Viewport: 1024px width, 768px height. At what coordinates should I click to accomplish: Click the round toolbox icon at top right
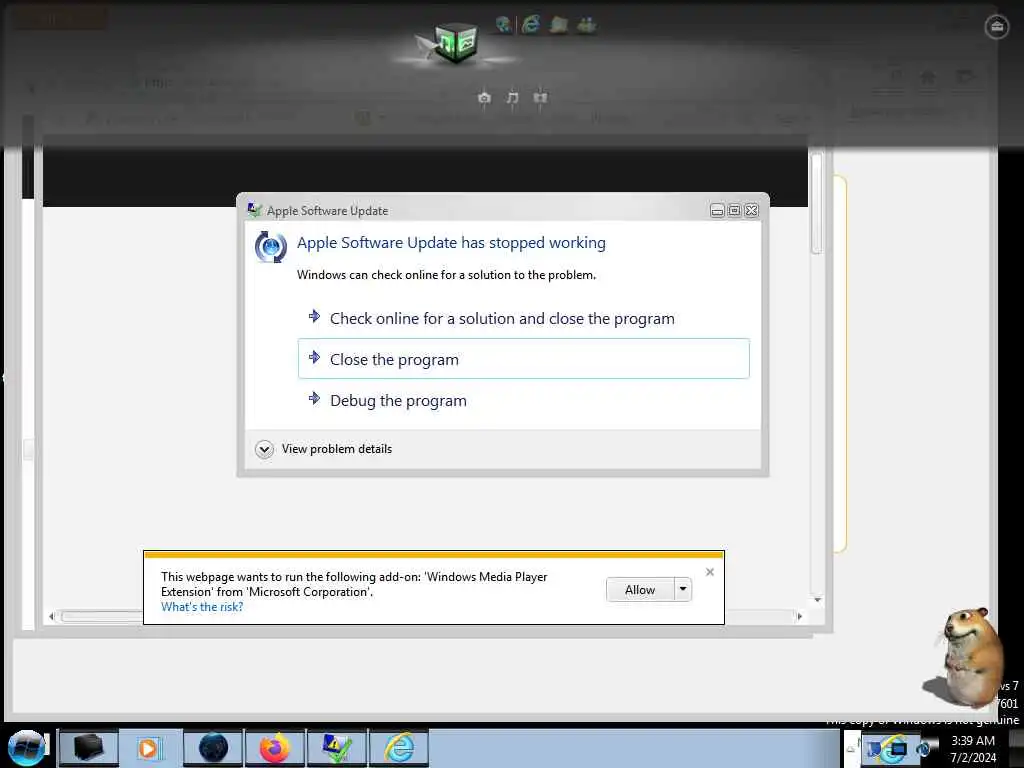click(x=997, y=27)
